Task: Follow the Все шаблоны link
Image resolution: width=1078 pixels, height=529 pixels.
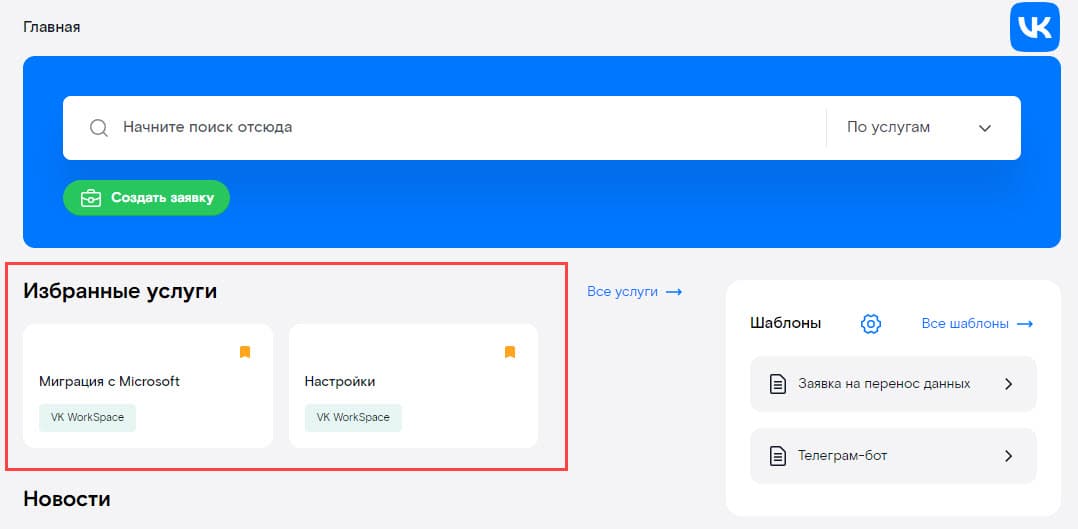Action: [965, 323]
